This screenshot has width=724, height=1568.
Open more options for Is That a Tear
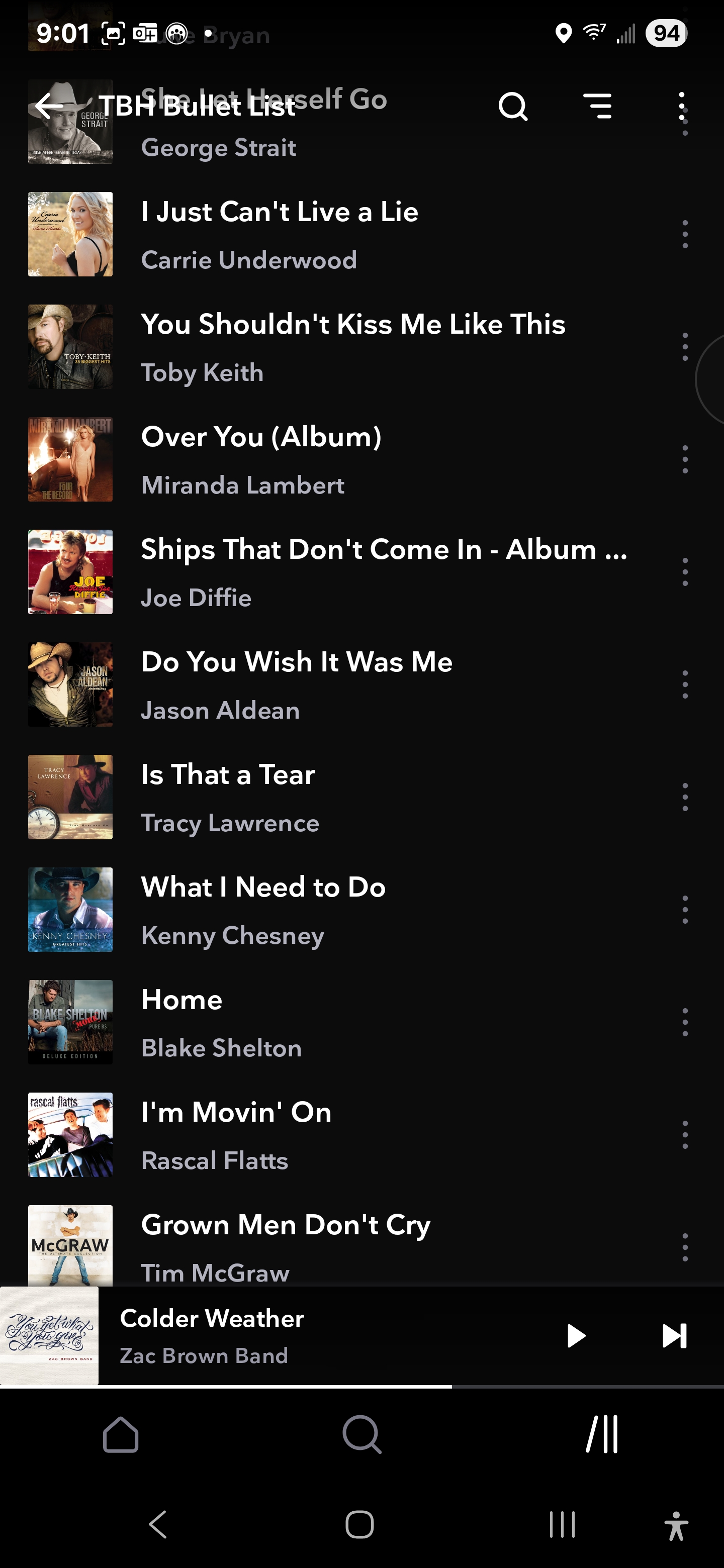coord(685,798)
